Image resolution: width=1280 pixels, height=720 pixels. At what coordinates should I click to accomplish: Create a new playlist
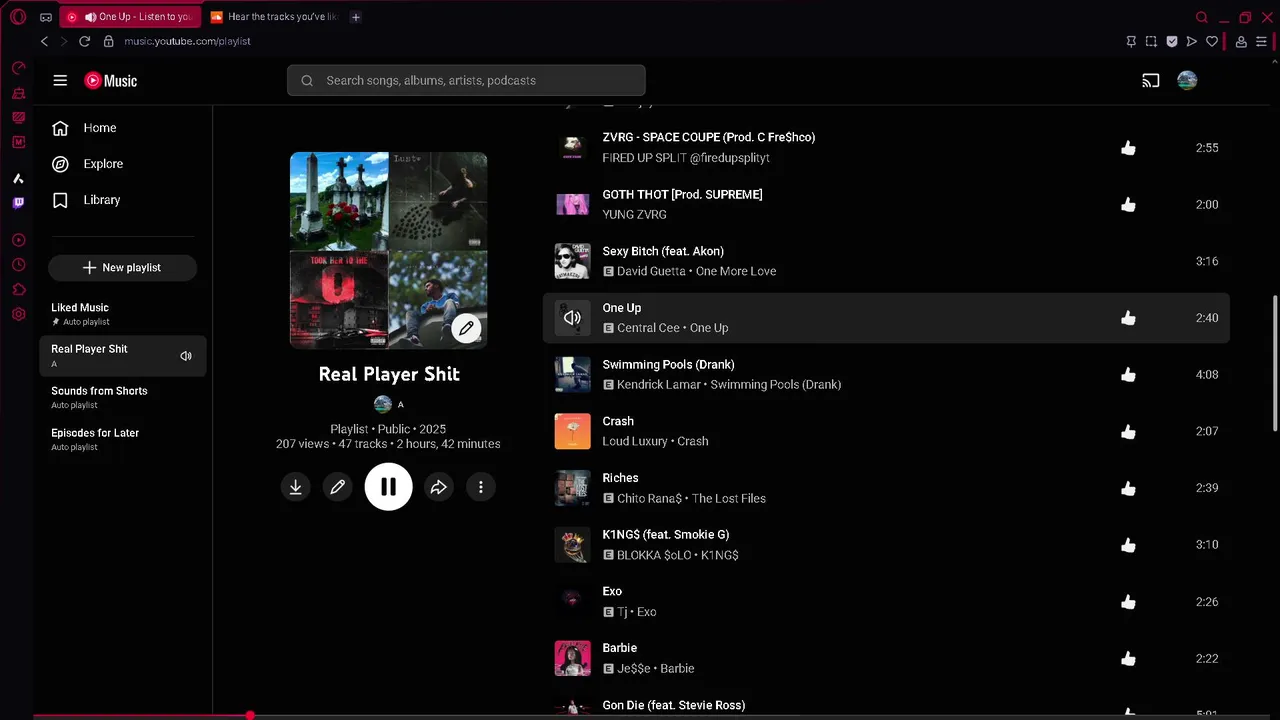(x=122, y=268)
